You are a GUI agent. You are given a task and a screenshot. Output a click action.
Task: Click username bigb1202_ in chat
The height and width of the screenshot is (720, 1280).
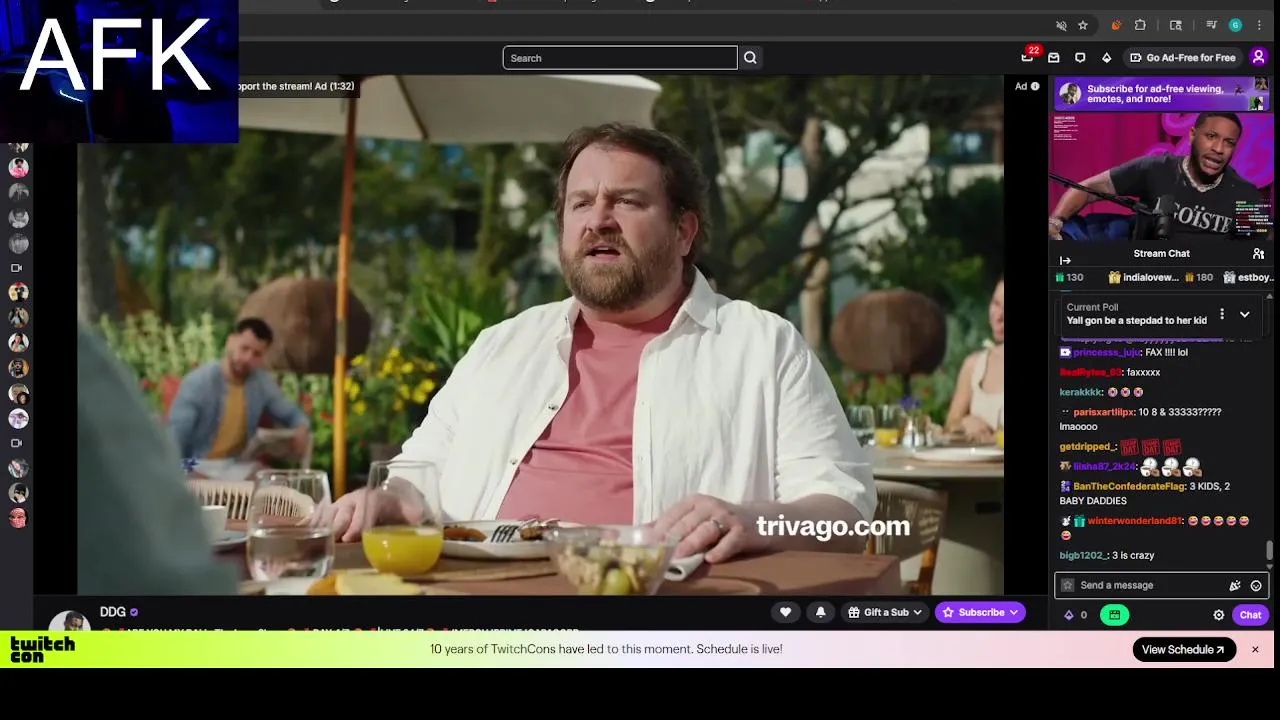[x=1083, y=555]
